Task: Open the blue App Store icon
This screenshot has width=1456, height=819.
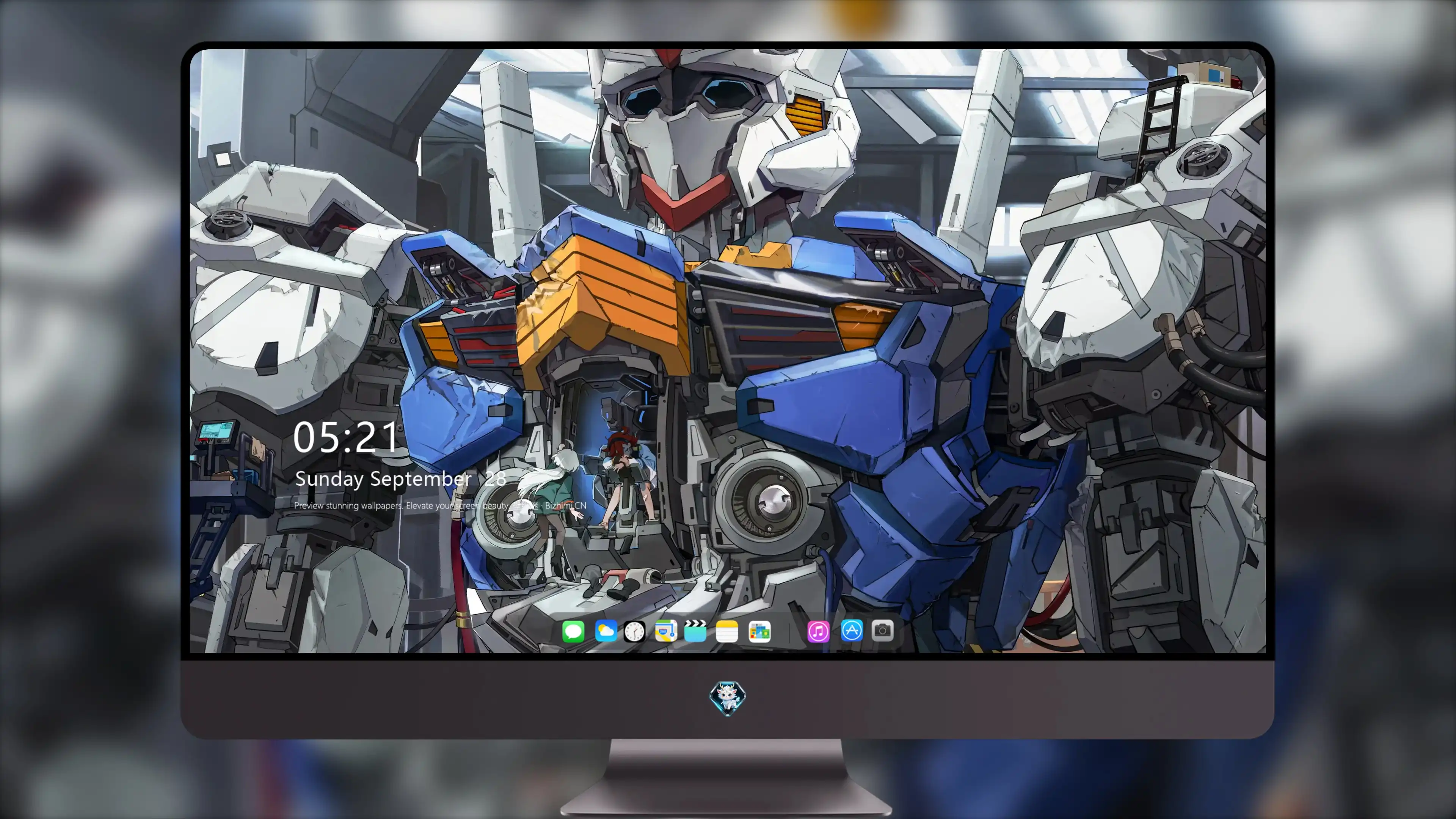Action: pyautogui.click(x=852, y=630)
